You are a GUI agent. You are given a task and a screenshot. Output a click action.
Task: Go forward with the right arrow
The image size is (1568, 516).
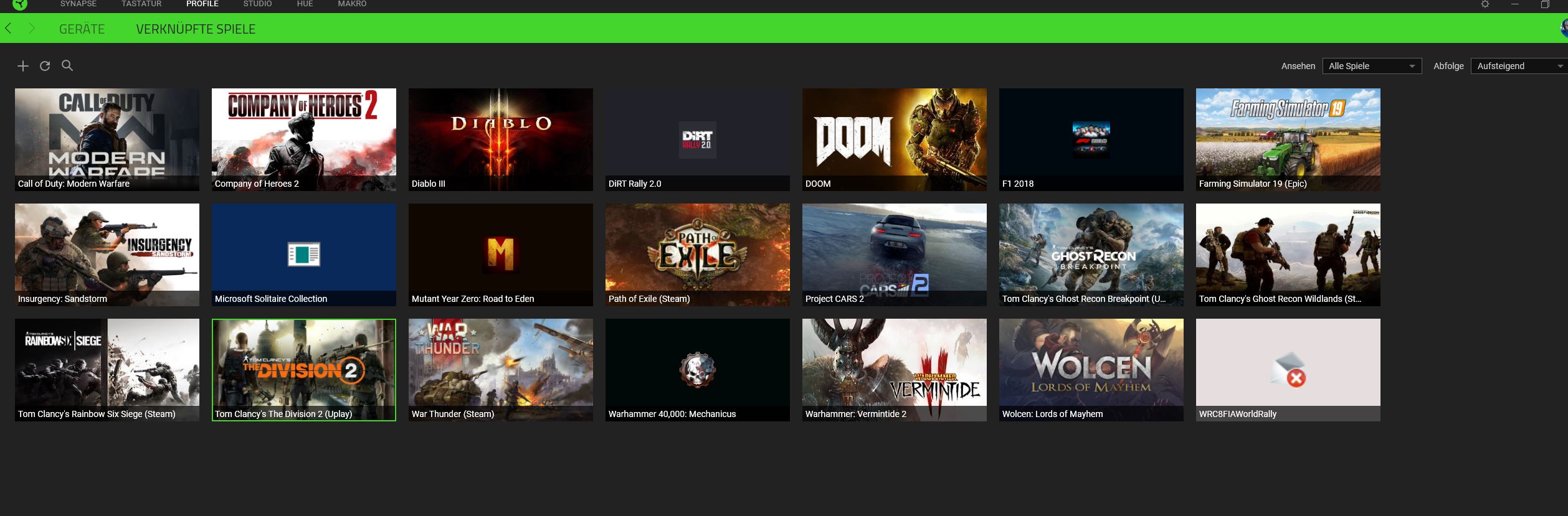(x=32, y=29)
